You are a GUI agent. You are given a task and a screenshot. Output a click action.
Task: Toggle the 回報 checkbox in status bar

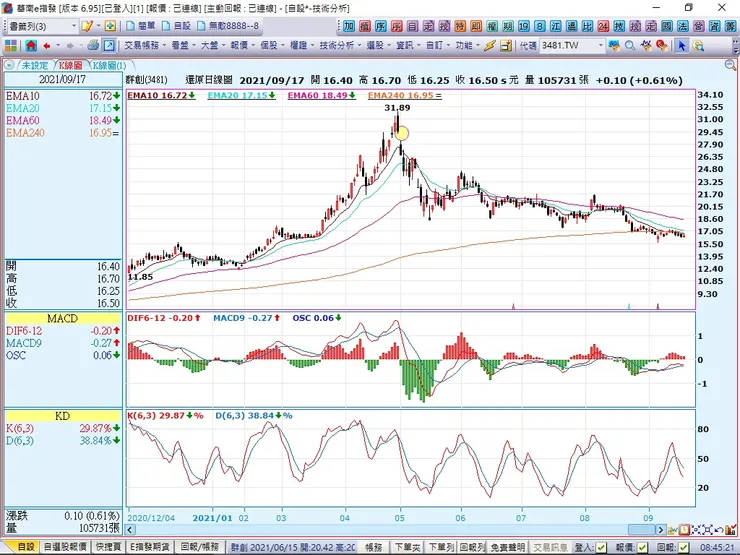pos(683,547)
